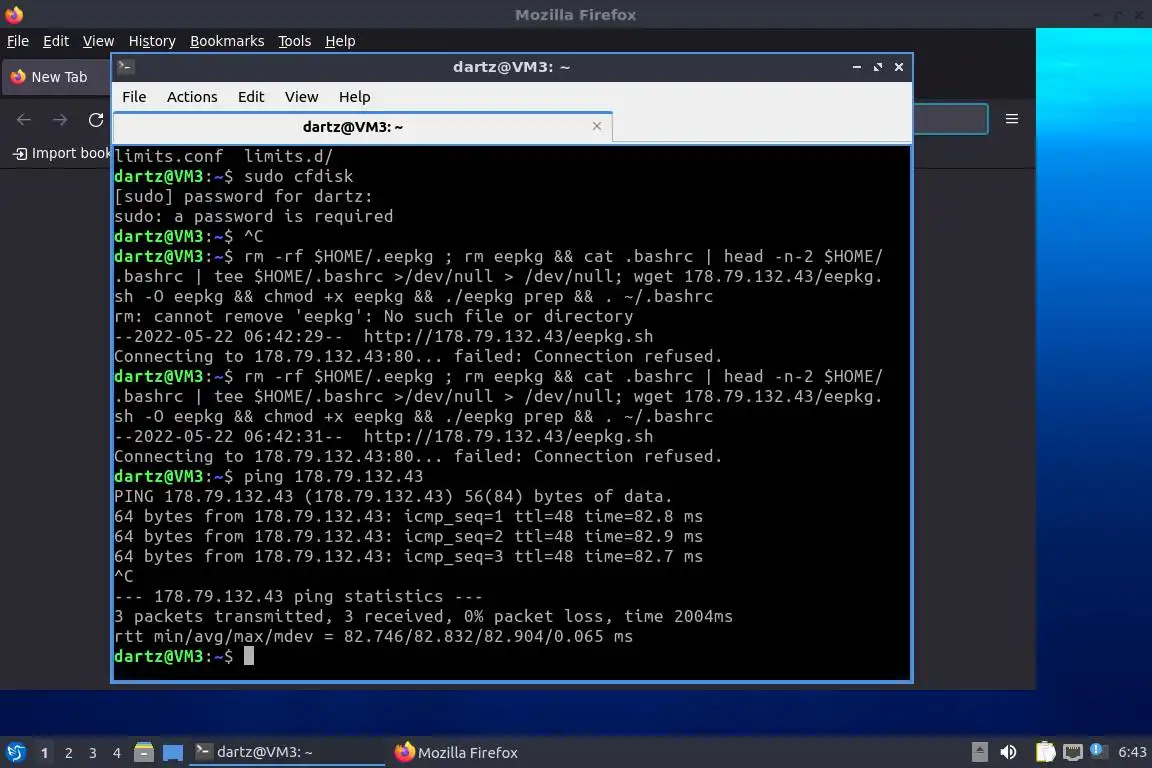Screen dimensions: 1152x768
Task: Select the Mozilla Firefox taskbar entry
Action: [x=457, y=752]
